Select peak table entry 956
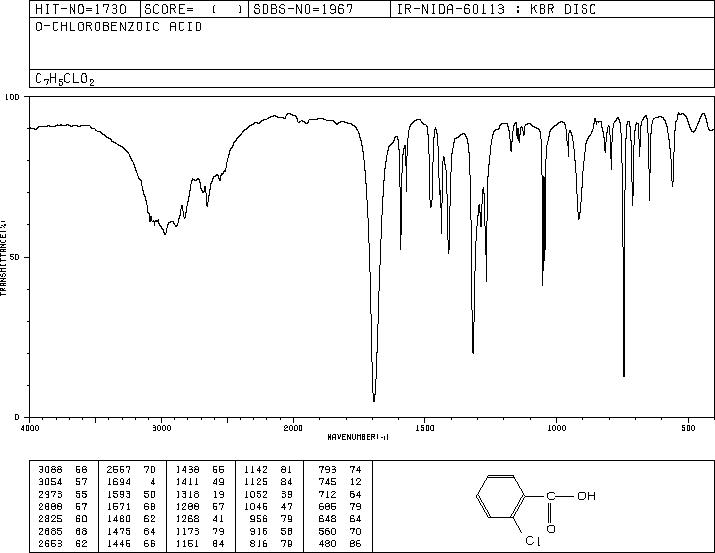 tap(271, 519)
